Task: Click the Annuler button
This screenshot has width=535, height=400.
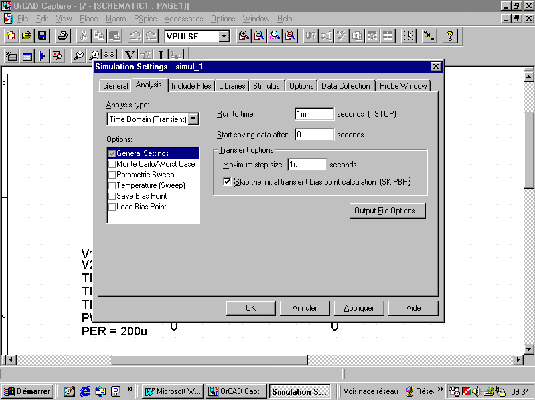Action: pos(304,308)
